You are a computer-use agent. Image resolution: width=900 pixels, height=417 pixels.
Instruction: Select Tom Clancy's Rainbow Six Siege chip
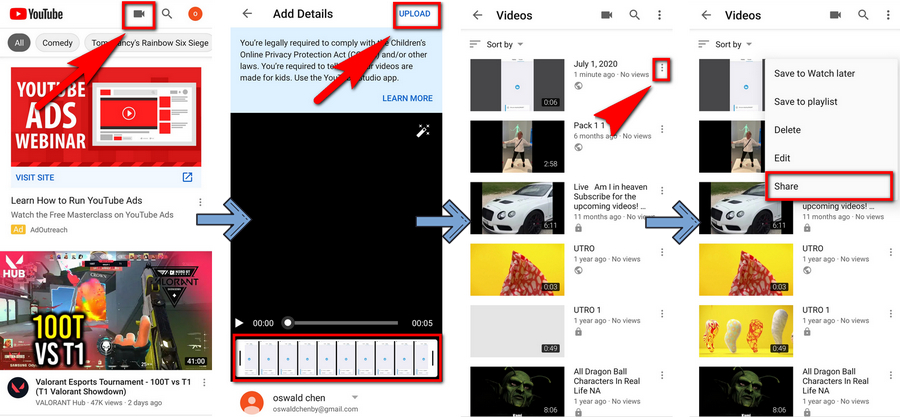pyautogui.click(x=148, y=42)
